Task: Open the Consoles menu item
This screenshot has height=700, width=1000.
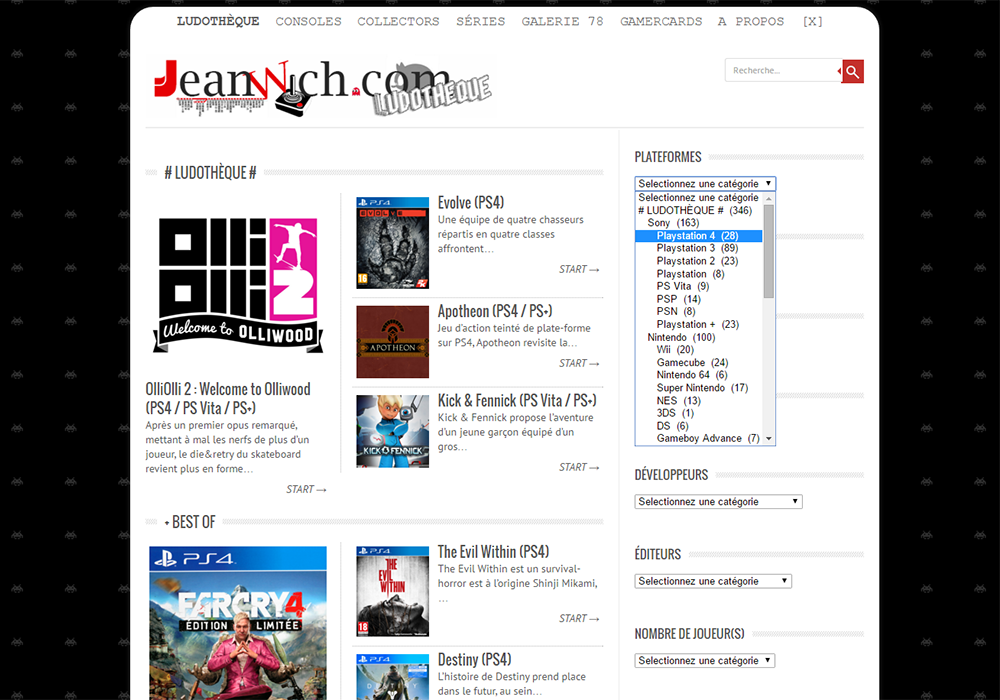Action: coord(308,21)
